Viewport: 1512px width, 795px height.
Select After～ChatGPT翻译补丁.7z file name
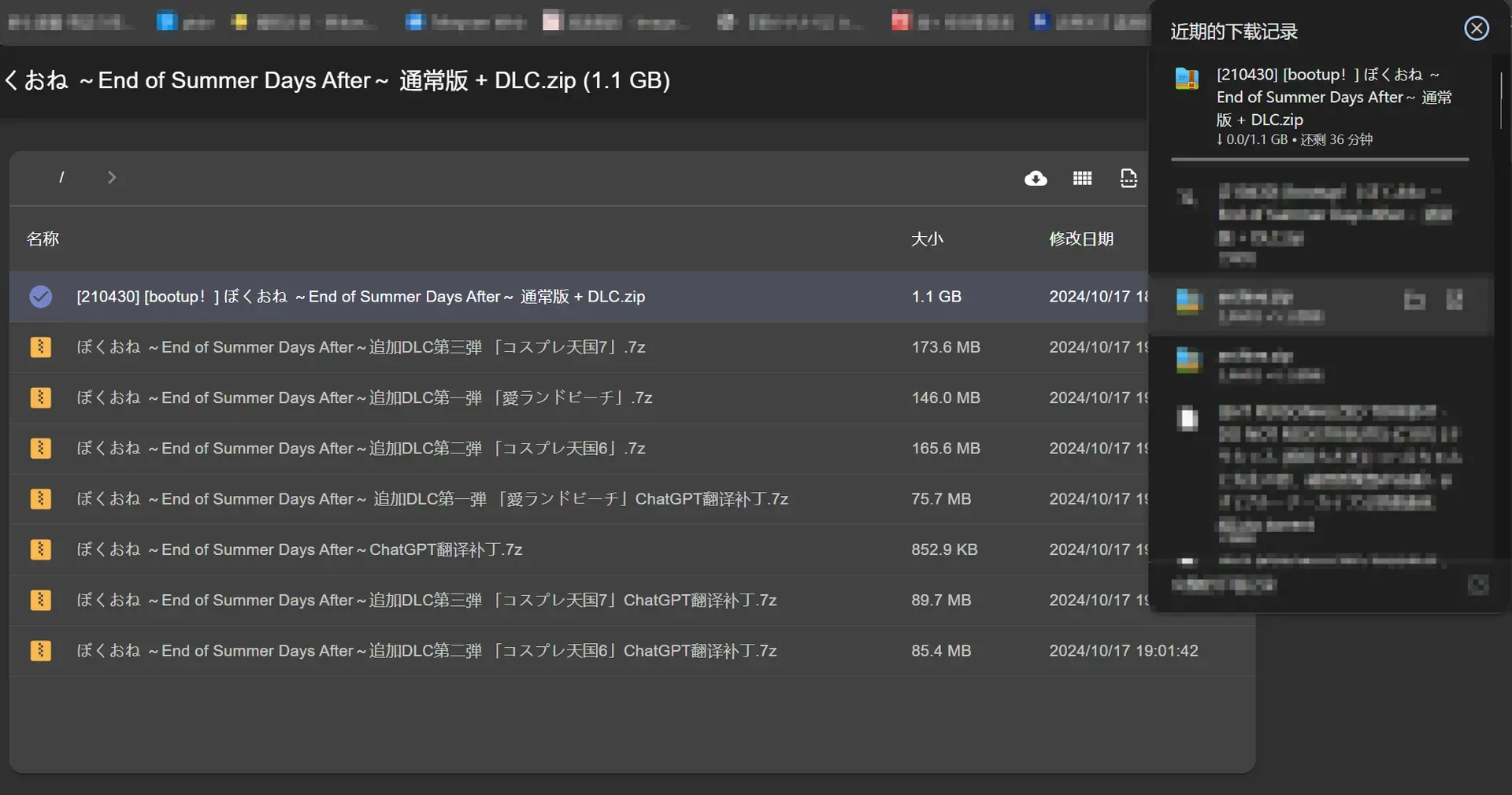tap(299, 549)
